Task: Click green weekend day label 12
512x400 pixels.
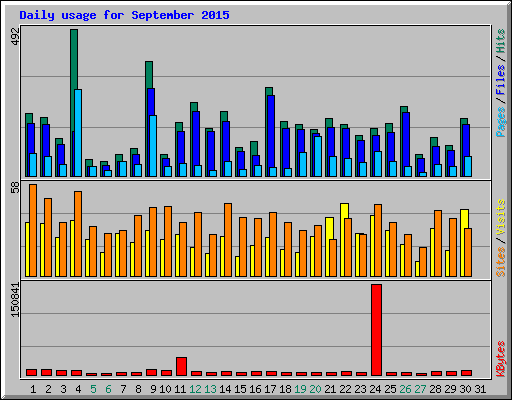Action: point(195,389)
